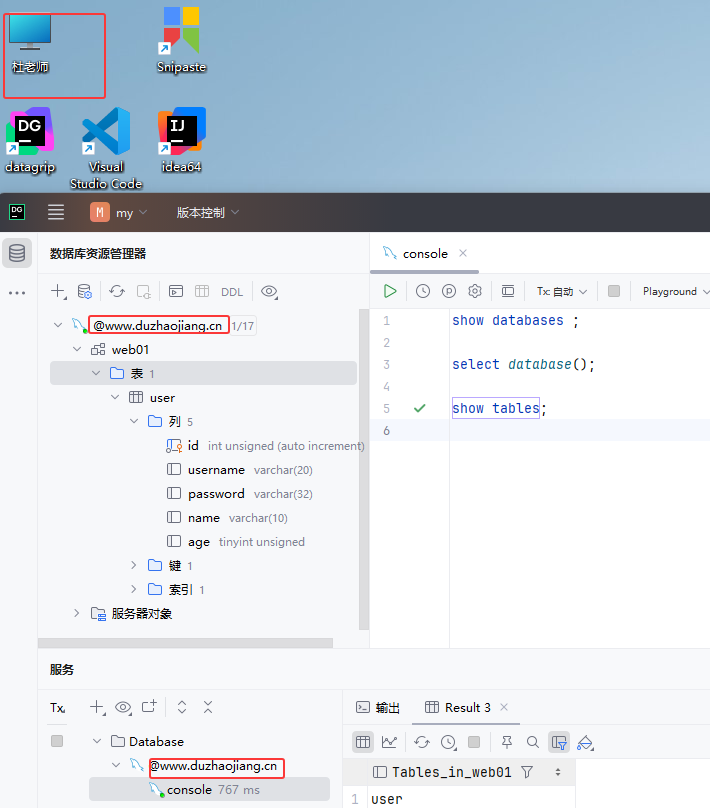Click the refresh icon in database explorer toolbar
Image resolution: width=710 pixels, height=808 pixels.
(117, 292)
